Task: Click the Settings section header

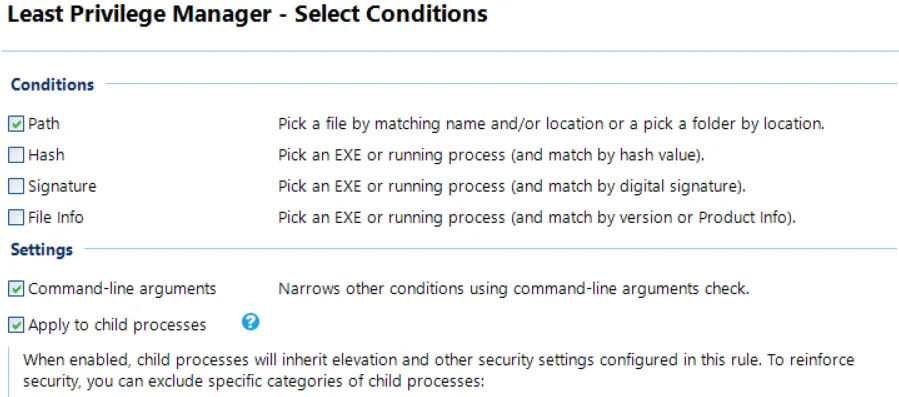Action: tap(42, 250)
